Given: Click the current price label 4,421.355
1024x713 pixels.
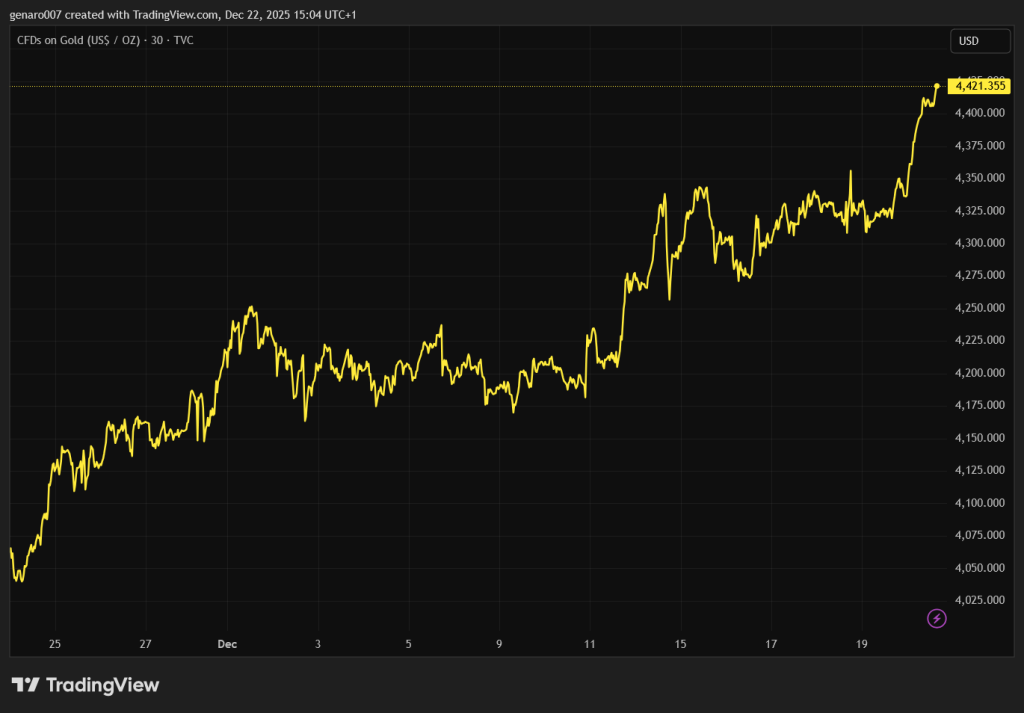Looking at the screenshot, I should 980,86.
